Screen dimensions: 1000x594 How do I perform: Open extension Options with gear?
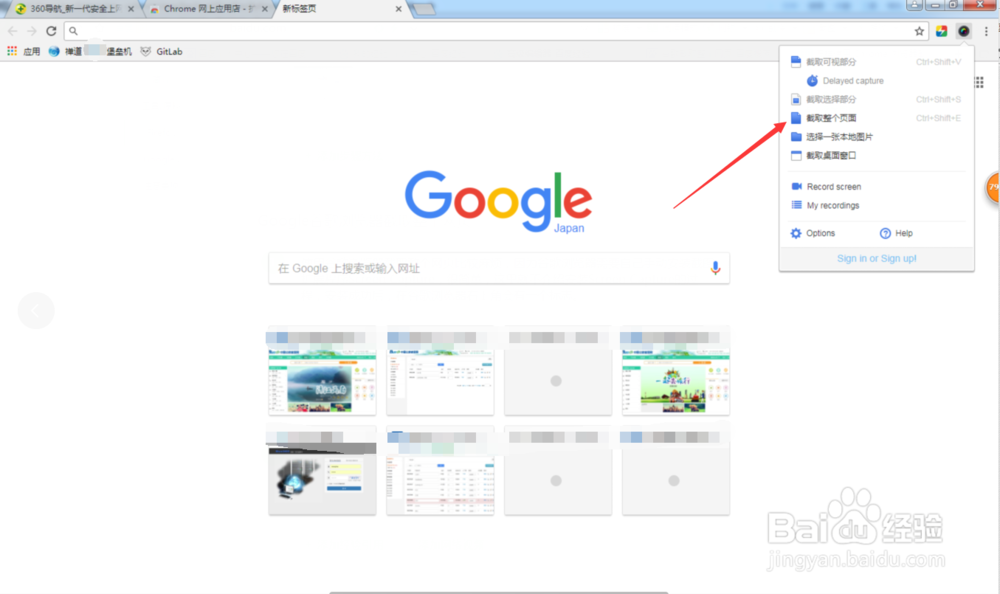click(x=812, y=234)
